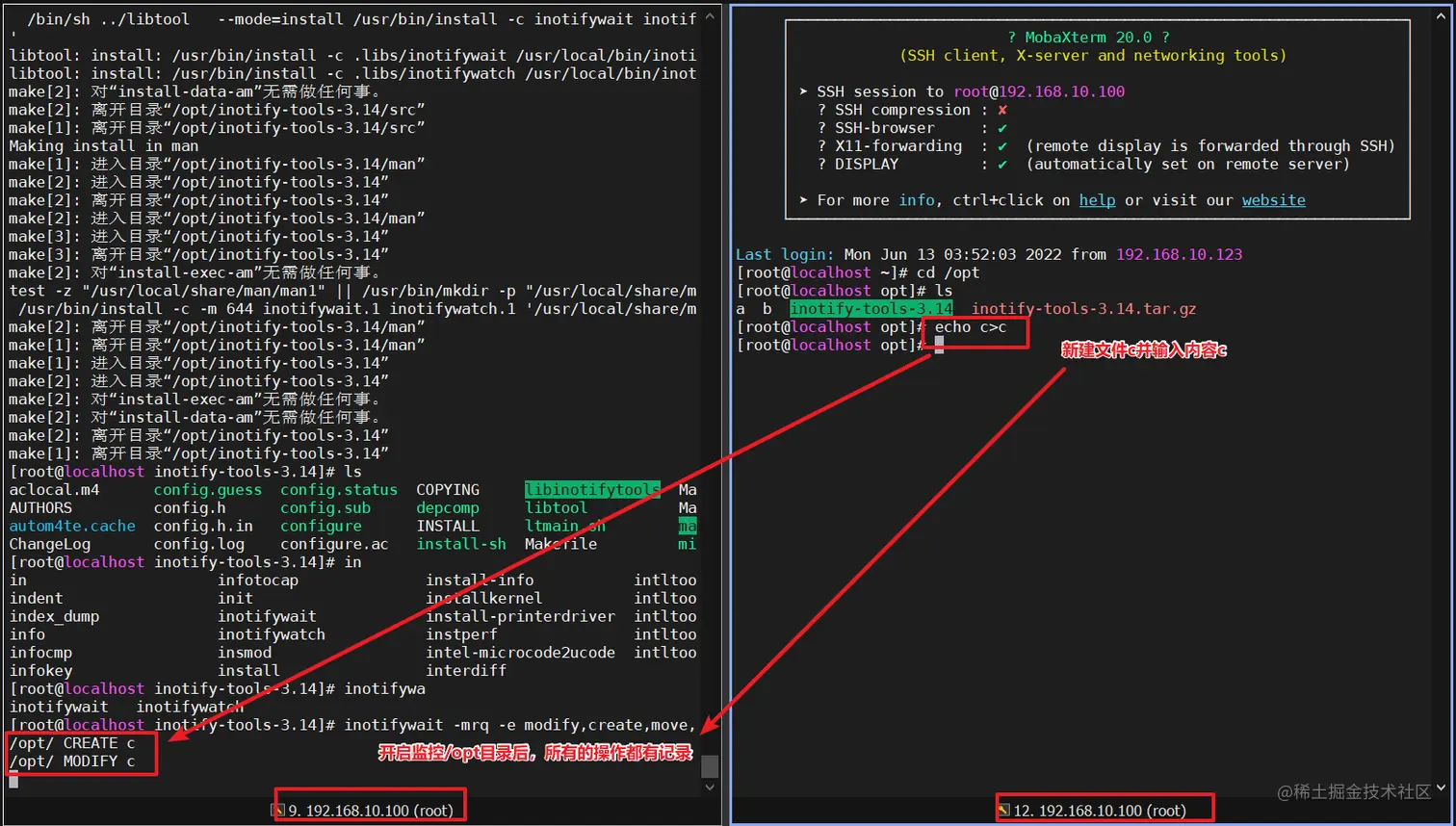Click 'index_dump' in command completion list
1456x826 pixels.
(x=54, y=617)
